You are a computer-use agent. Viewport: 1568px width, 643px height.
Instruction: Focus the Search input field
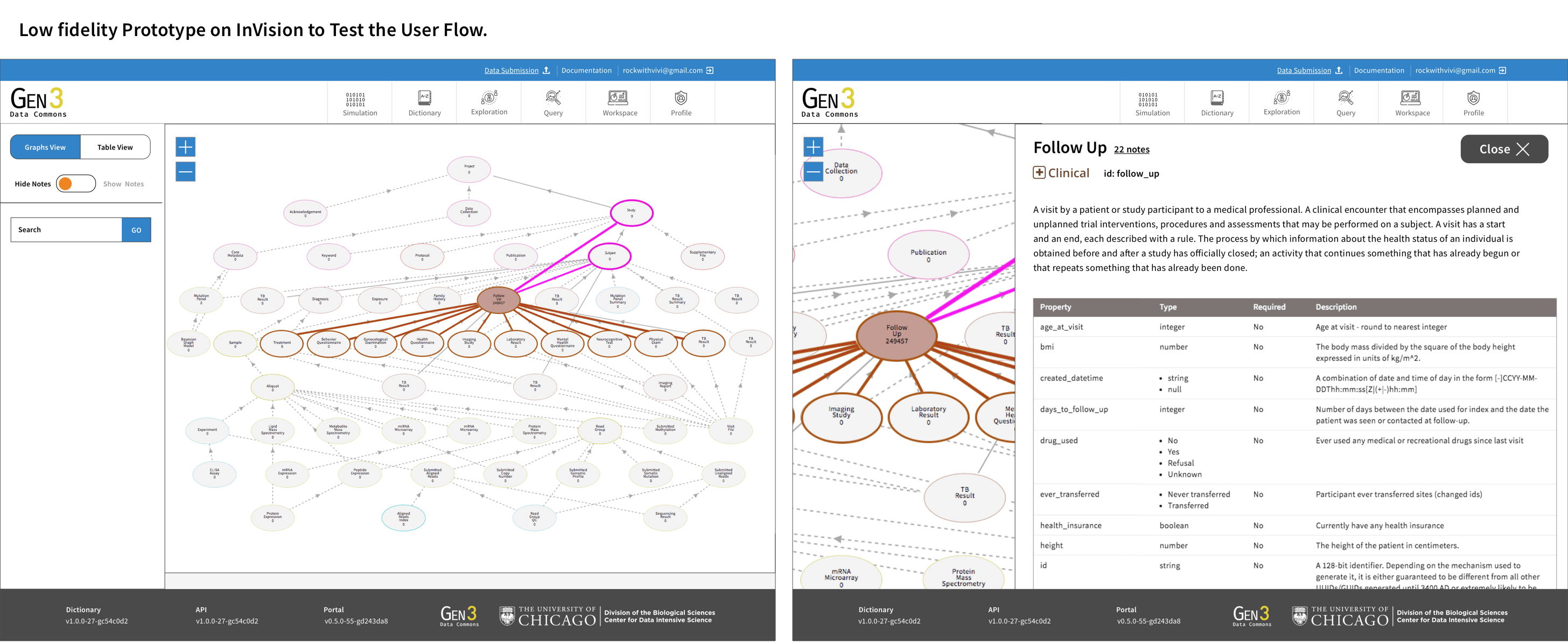pos(66,230)
